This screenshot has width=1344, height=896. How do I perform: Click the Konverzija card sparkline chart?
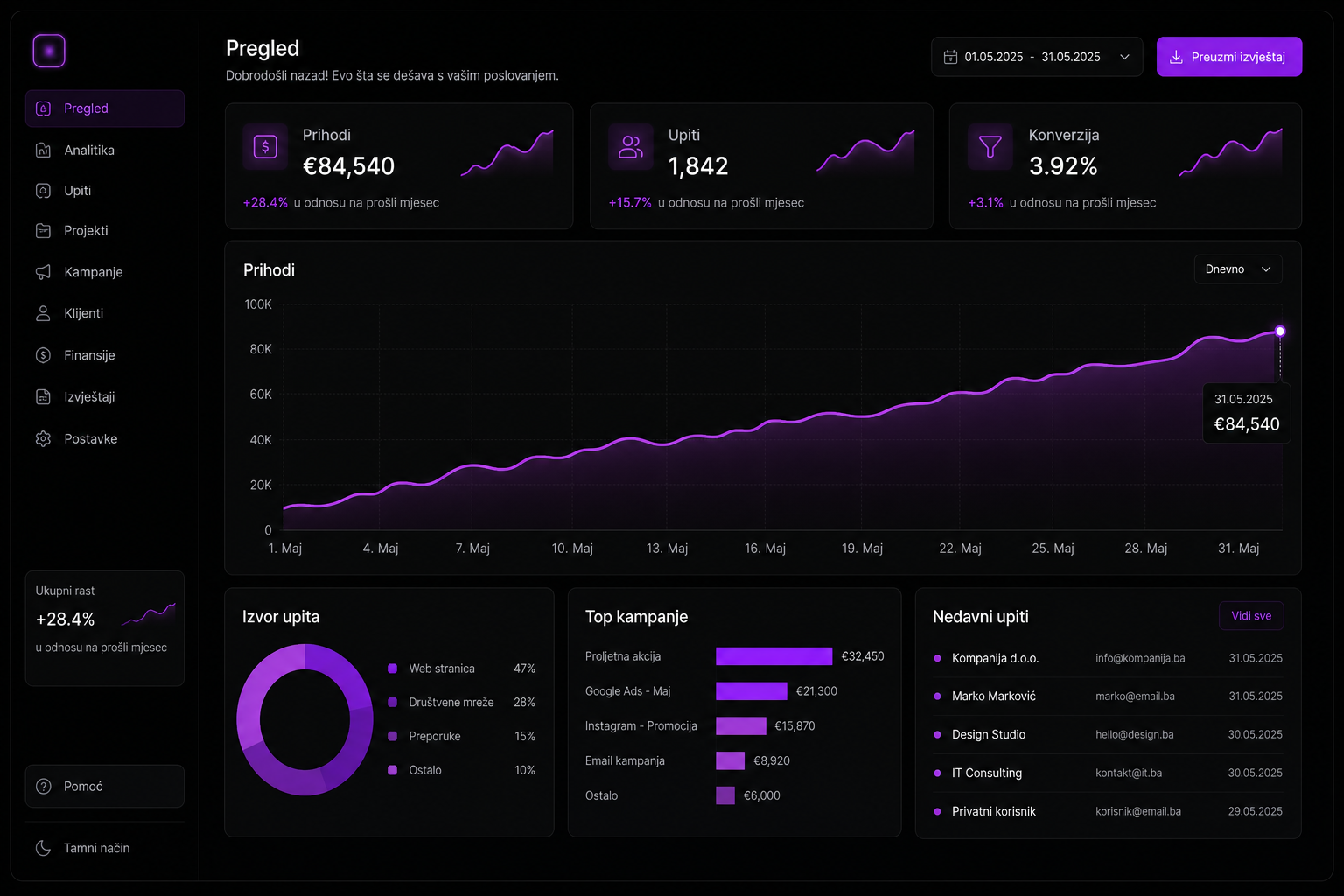tap(1231, 153)
